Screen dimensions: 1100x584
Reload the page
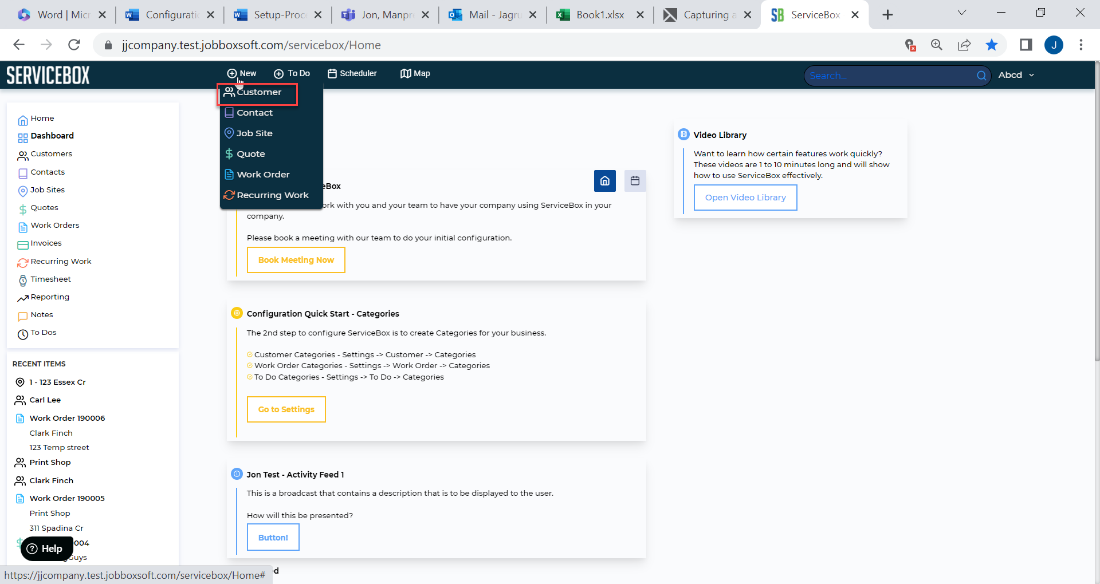tap(74, 45)
